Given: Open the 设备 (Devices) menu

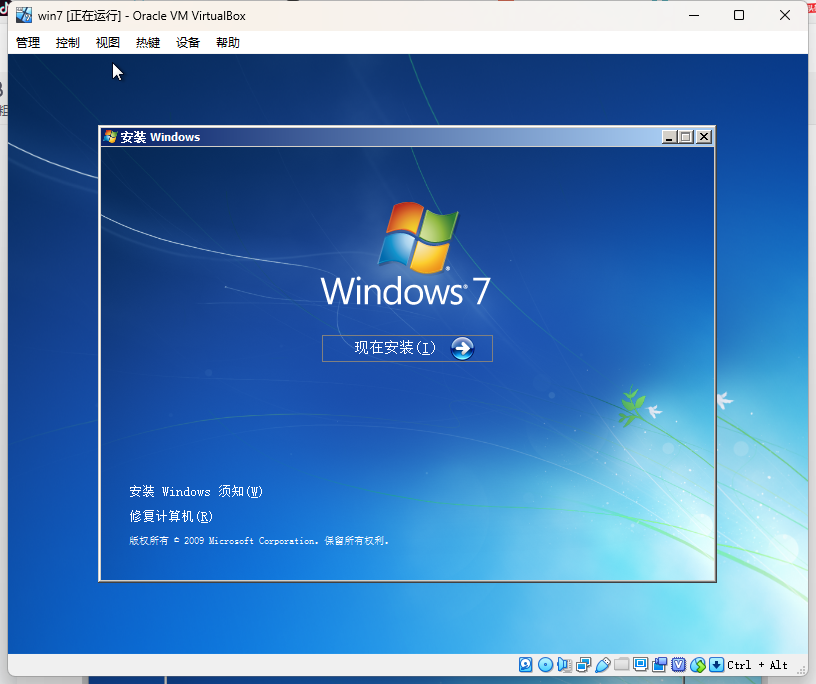Looking at the screenshot, I should [x=186, y=42].
